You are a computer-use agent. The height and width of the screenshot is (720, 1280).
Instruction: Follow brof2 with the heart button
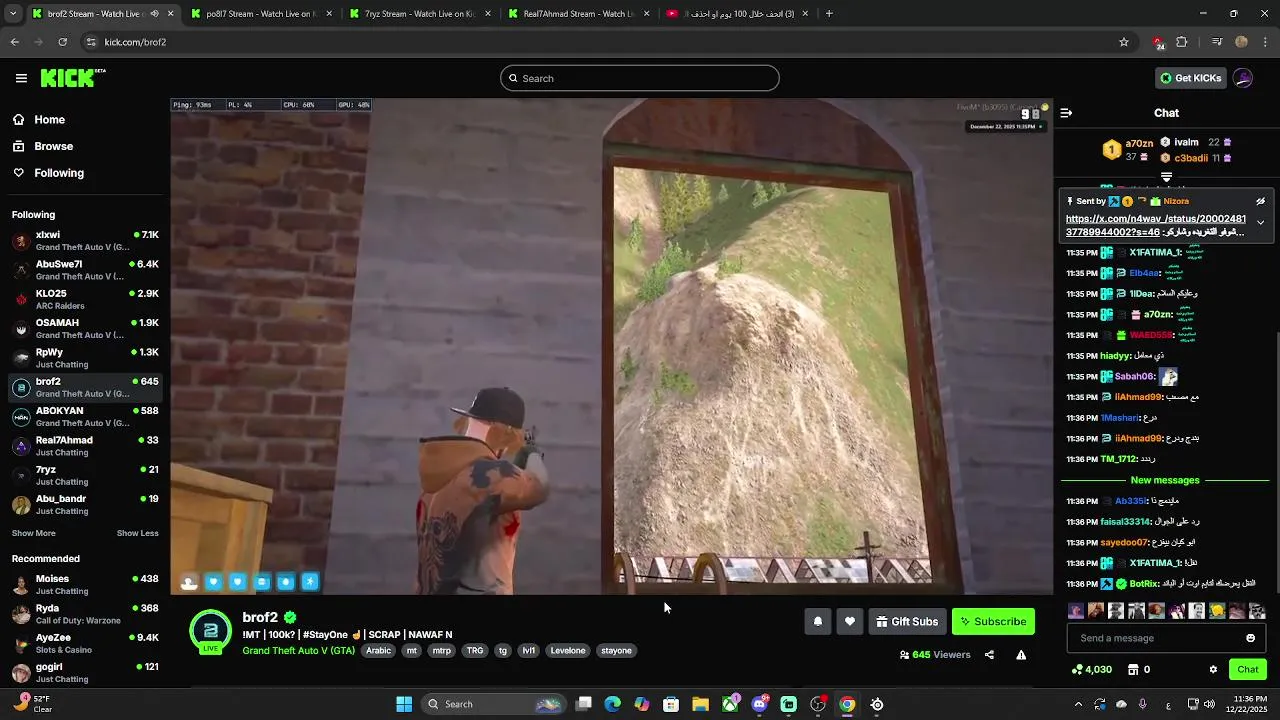click(x=849, y=621)
